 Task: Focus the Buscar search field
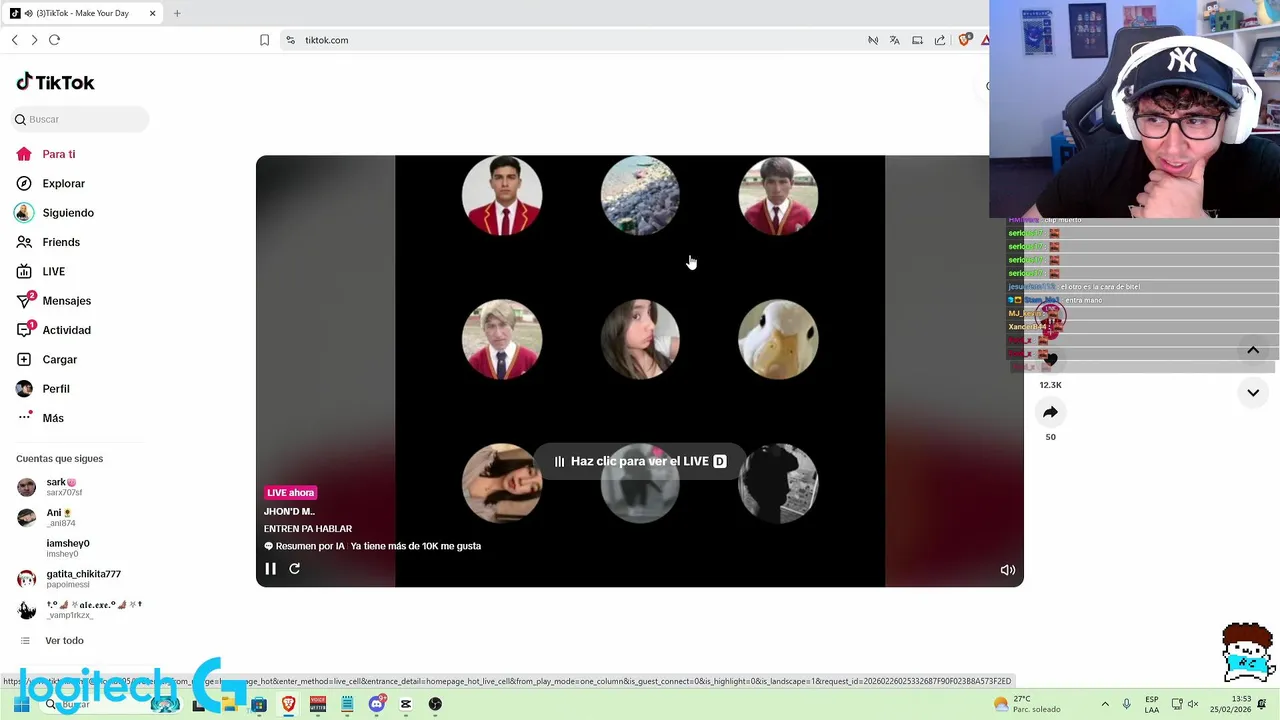tap(81, 119)
